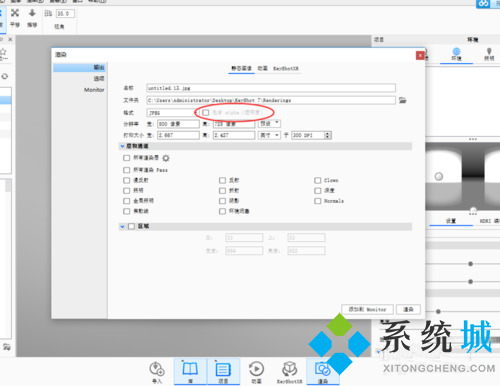Enable the depth (深度) pass checkbox

coord(317,191)
